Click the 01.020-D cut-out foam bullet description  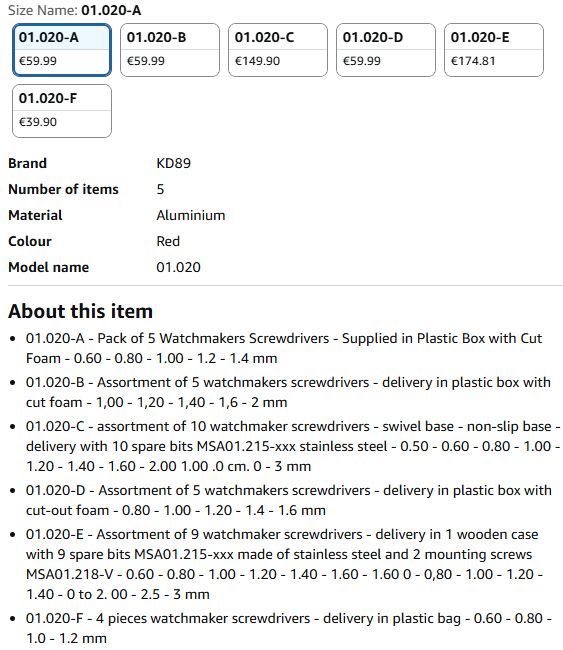(289, 500)
